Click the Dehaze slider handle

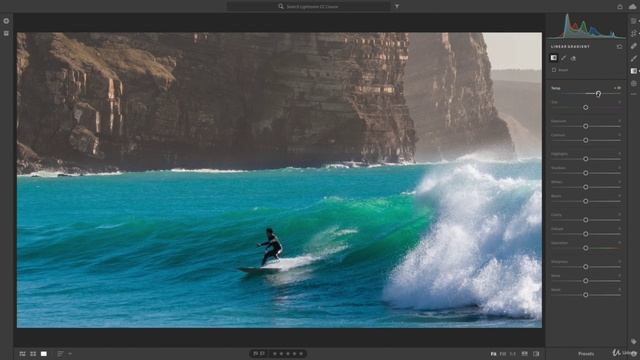click(586, 234)
